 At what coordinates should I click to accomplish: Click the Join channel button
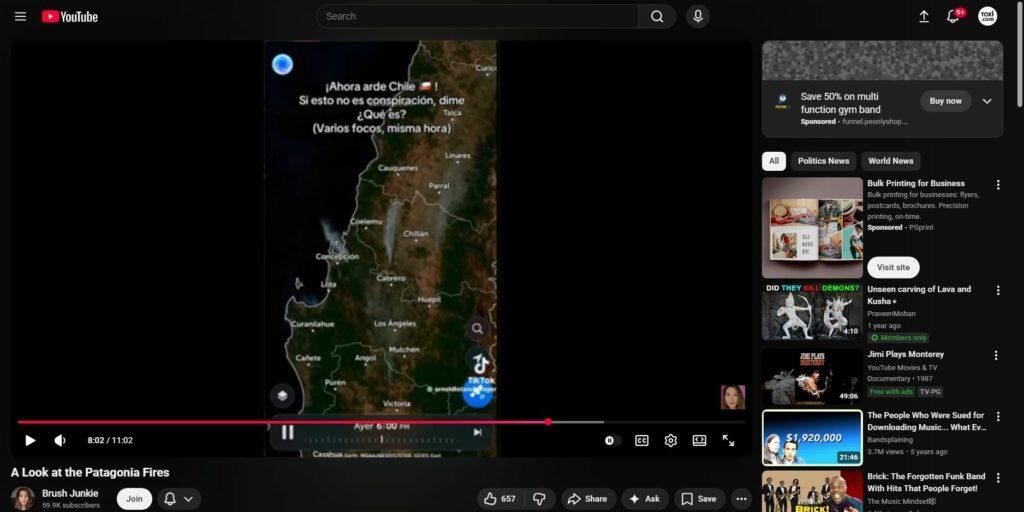(x=134, y=499)
